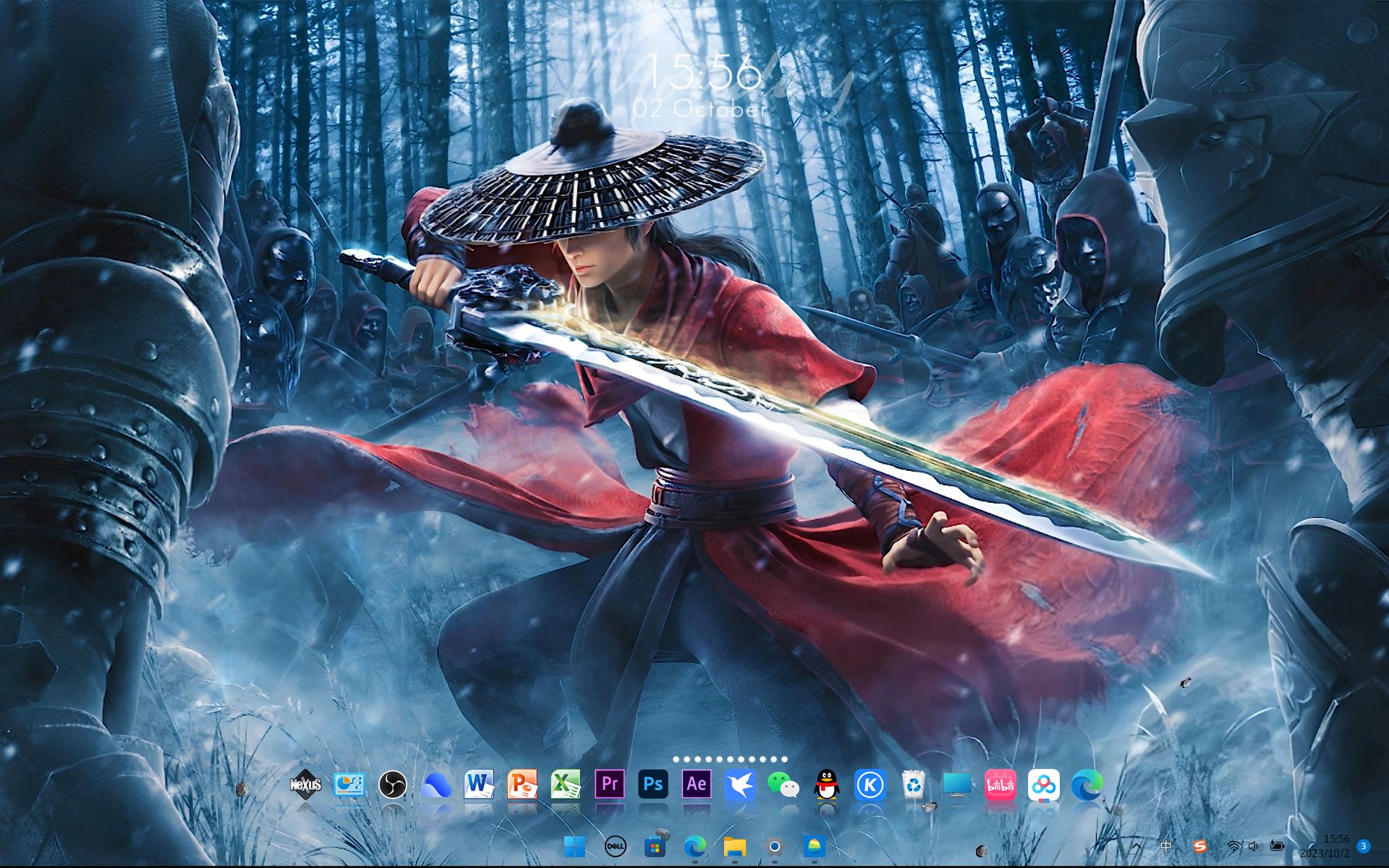Open File Explorer on the taskbar

tap(734, 846)
